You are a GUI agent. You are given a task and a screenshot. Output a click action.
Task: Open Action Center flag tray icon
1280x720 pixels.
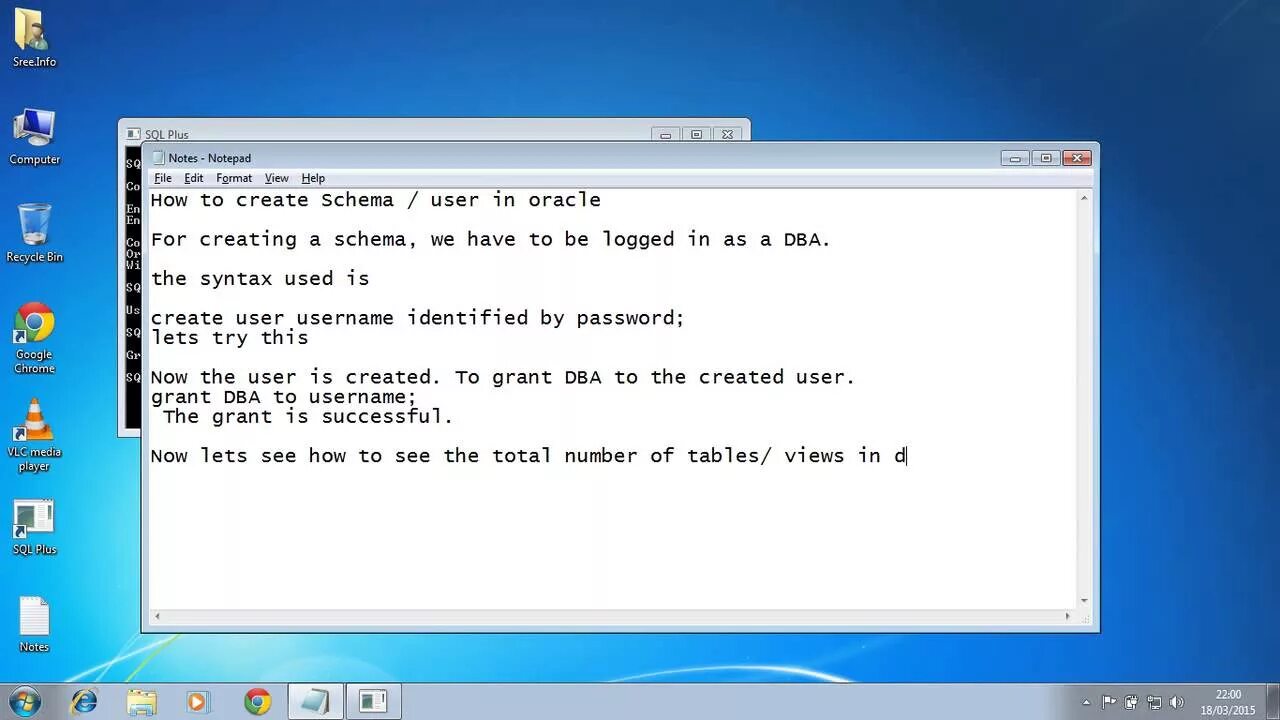pos(1109,702)
